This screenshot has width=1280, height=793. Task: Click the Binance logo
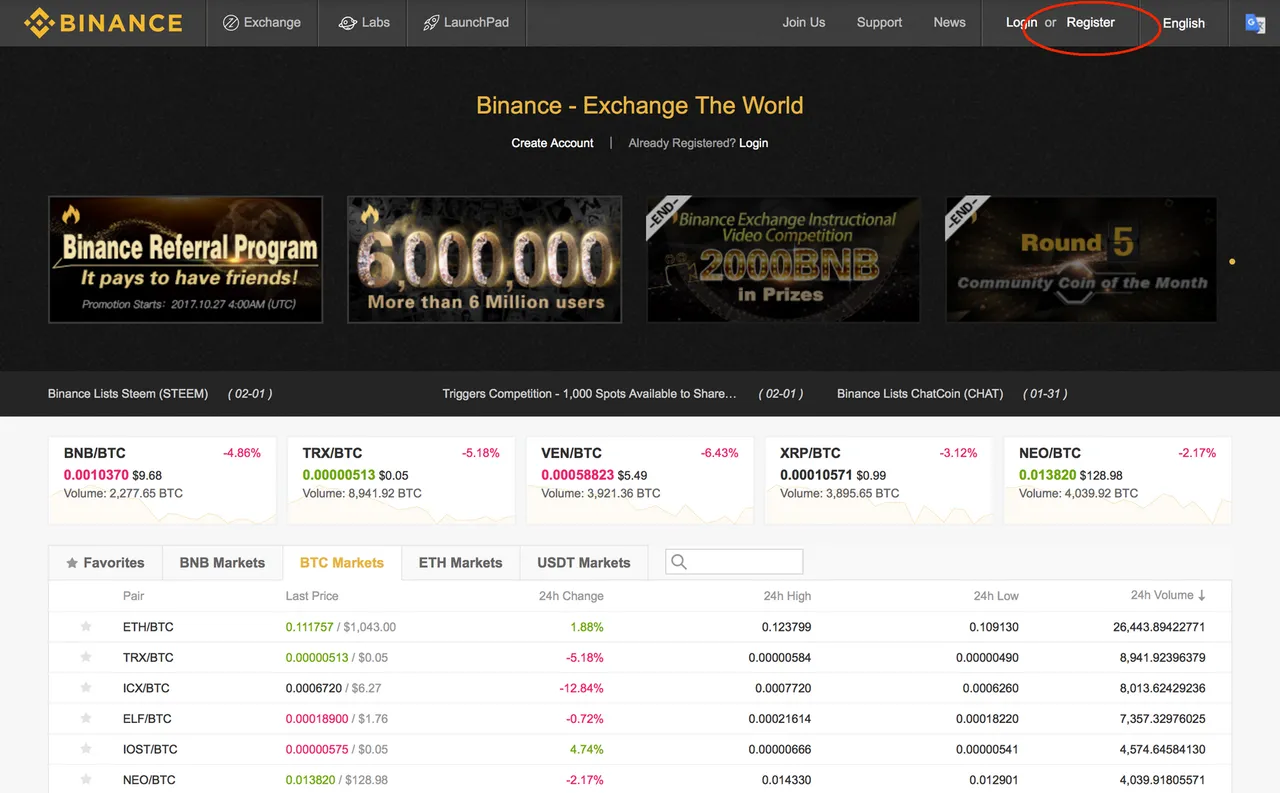104,22
